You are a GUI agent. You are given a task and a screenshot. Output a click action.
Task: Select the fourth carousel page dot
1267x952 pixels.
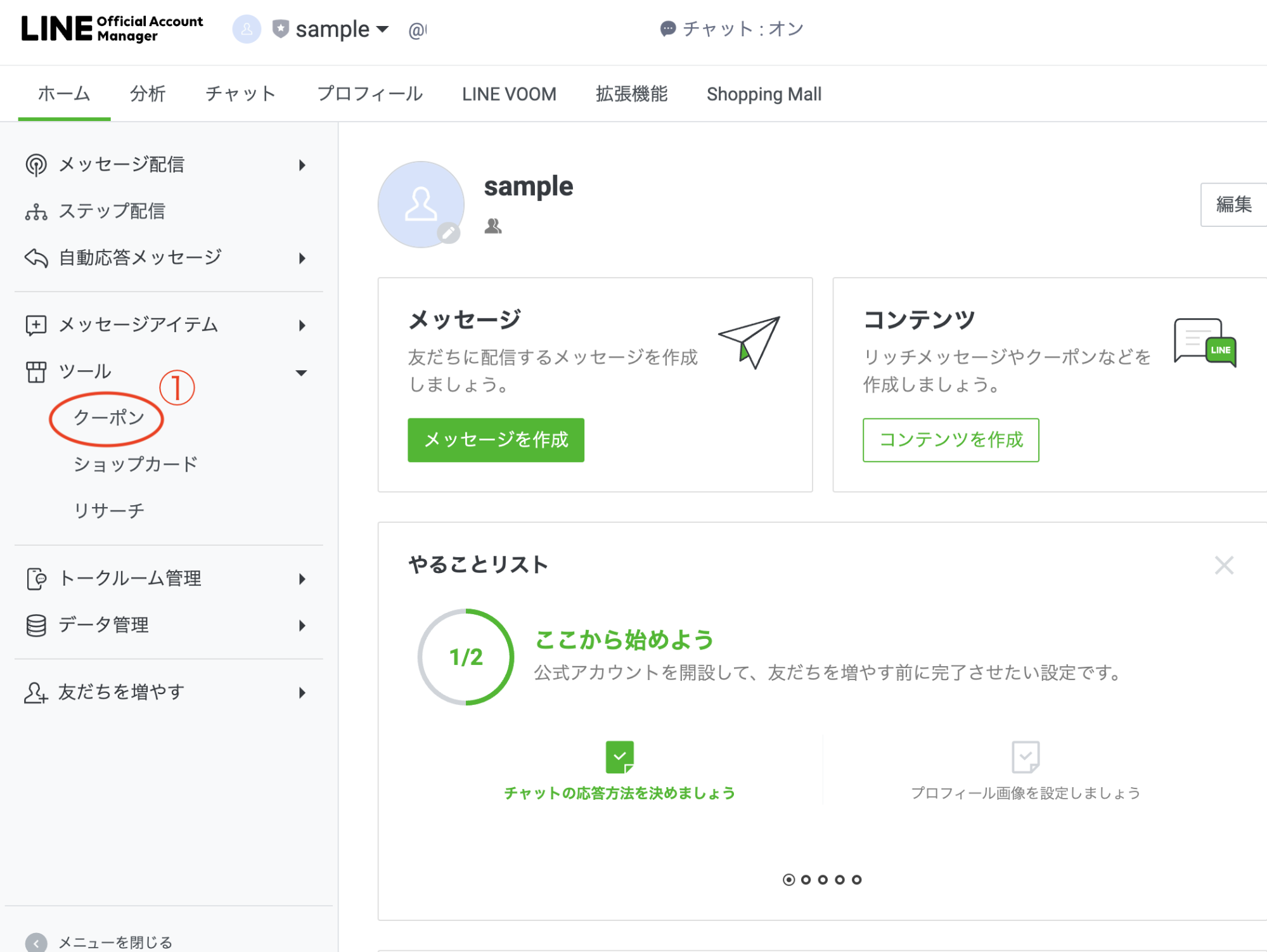click(840, 880)
